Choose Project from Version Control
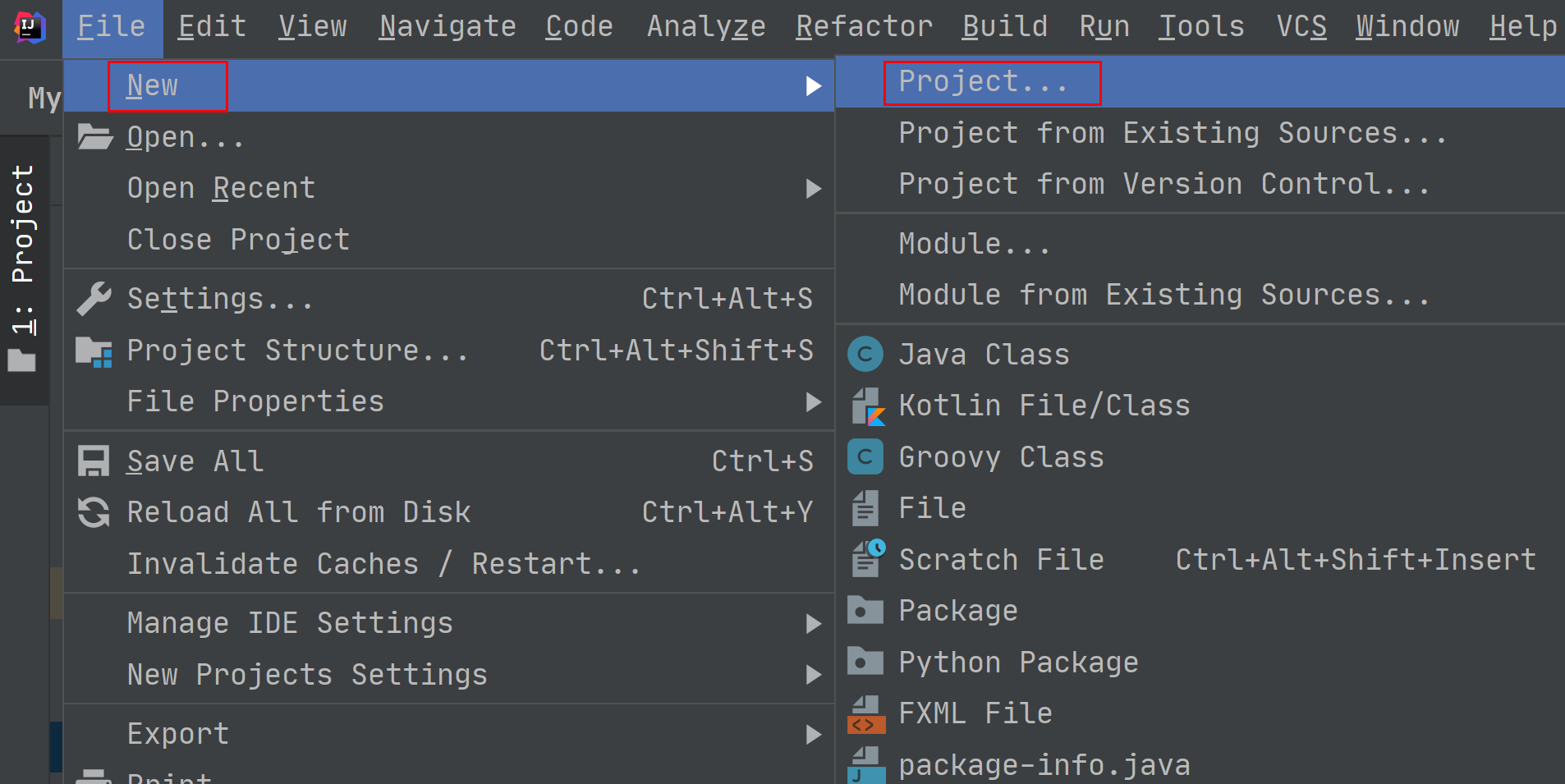Viewport: 1565px width, 784px height. click(1163, 184)
